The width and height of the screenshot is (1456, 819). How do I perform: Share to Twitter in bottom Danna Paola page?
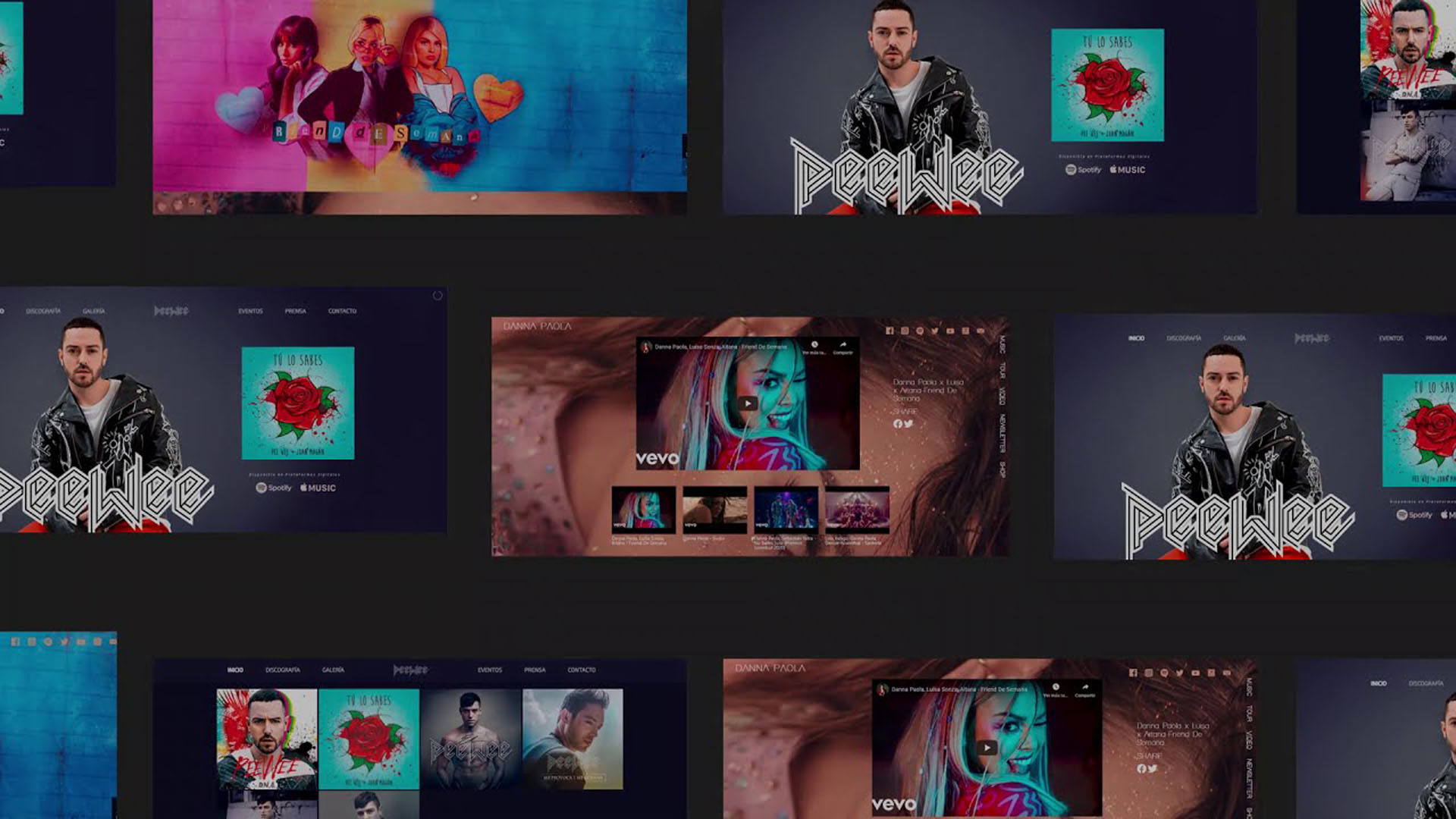point(1153,769)
